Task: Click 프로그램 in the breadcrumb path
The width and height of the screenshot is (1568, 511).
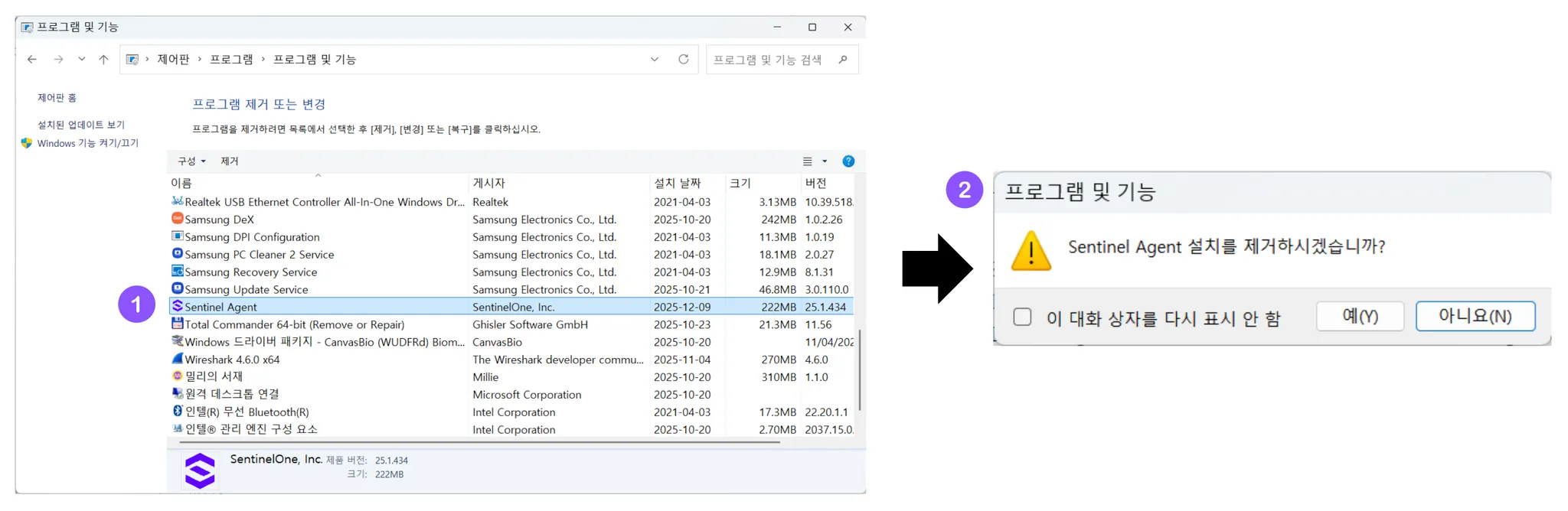Action: point(231,59)
